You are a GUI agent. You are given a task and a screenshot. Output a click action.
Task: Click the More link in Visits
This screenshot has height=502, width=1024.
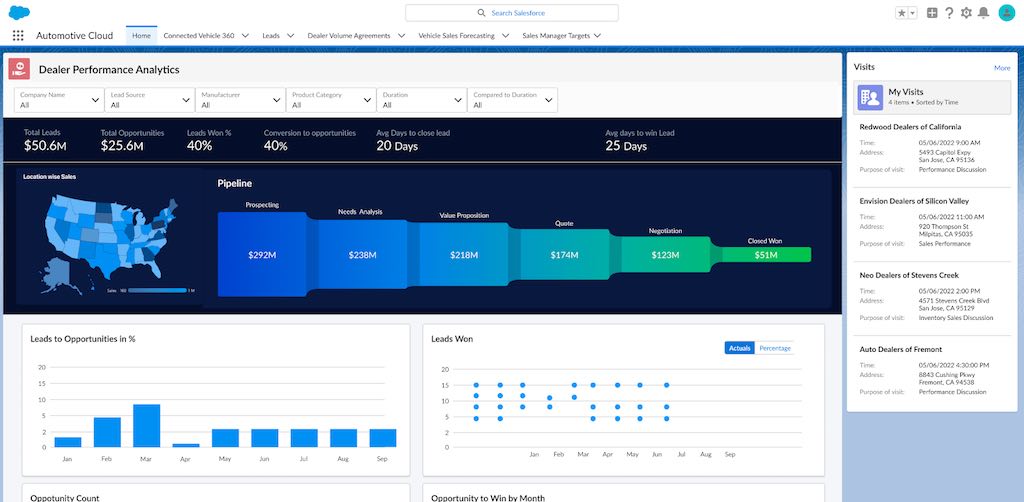[1002, 68]
